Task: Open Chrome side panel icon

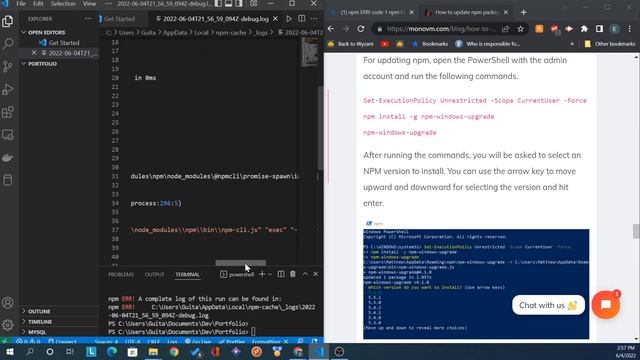Action: (x=599, y=29)
